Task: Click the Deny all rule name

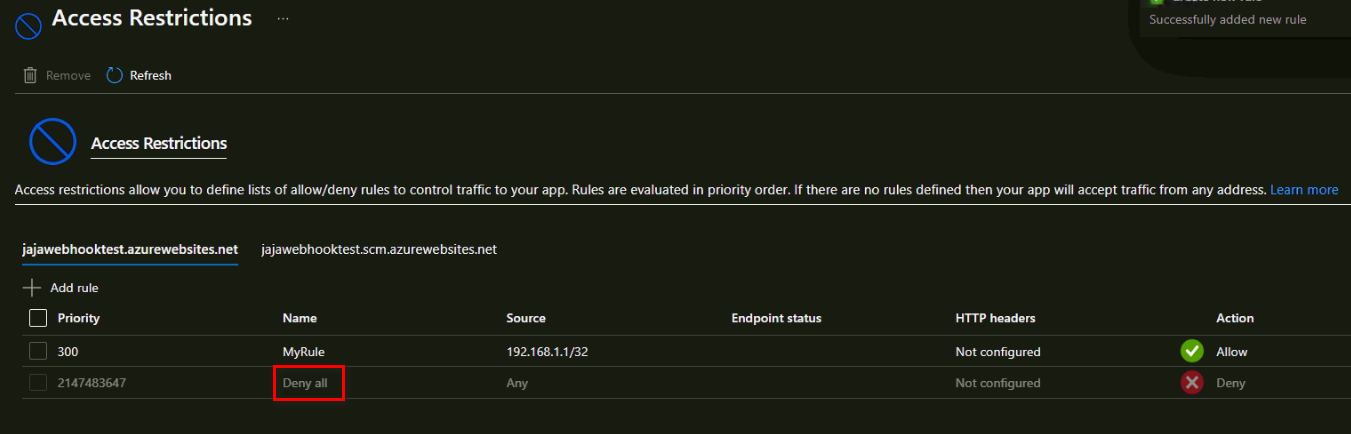Action: 305,383
